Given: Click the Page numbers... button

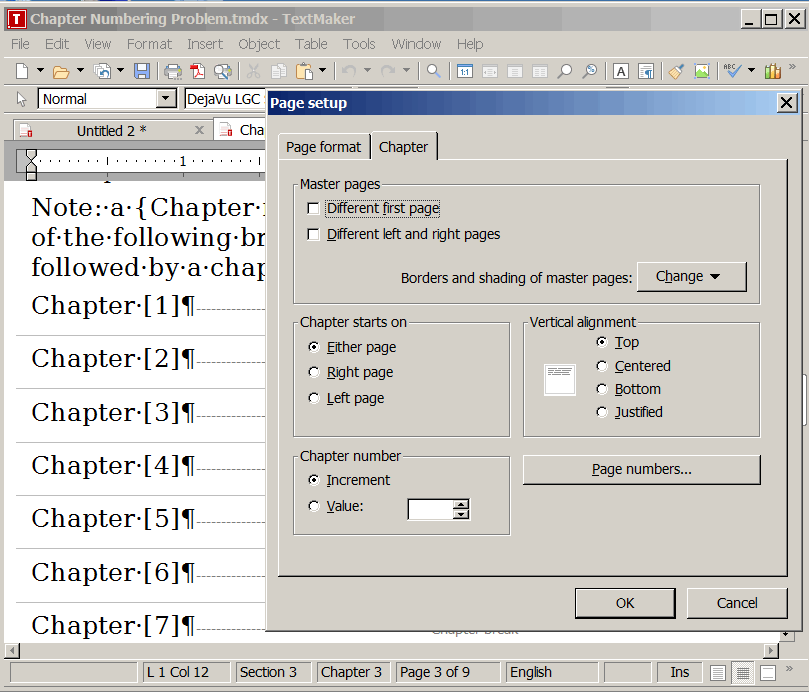Looking at the screenshot, I should tap(641, 469).
